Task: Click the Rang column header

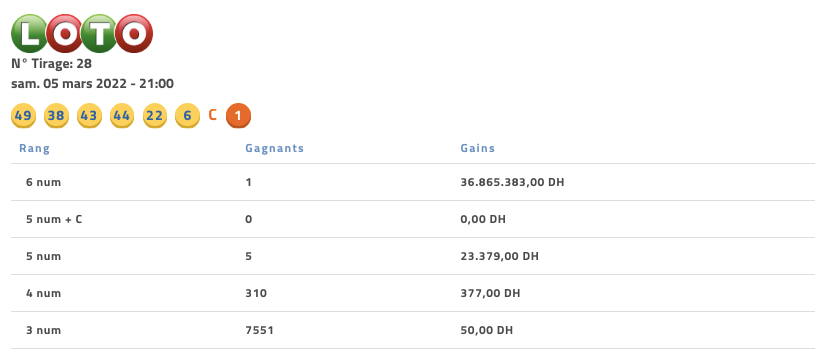Action: pyautogui.click(x=34, y=148)
